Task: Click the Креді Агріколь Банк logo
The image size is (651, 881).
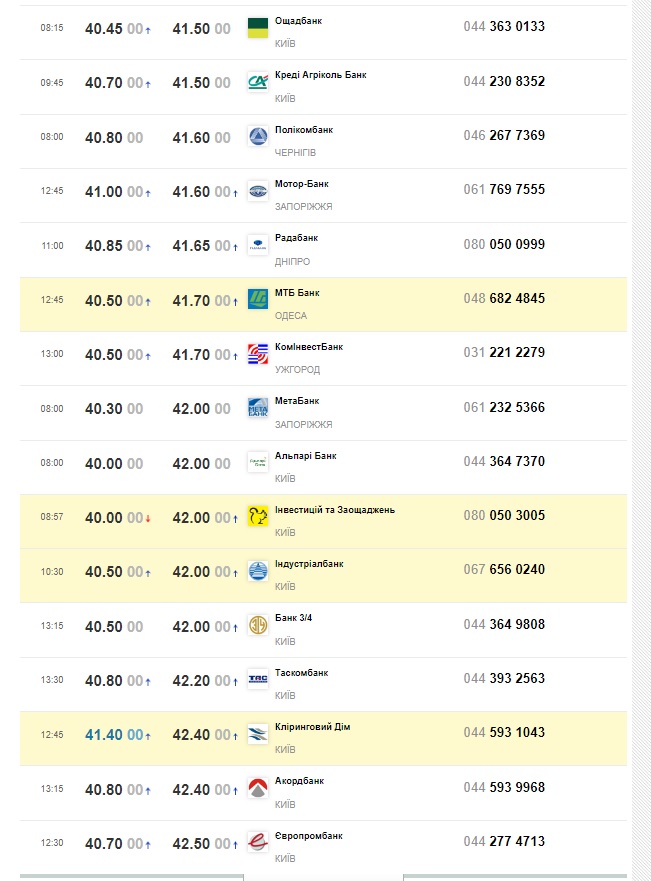Action: click(258, 82)
